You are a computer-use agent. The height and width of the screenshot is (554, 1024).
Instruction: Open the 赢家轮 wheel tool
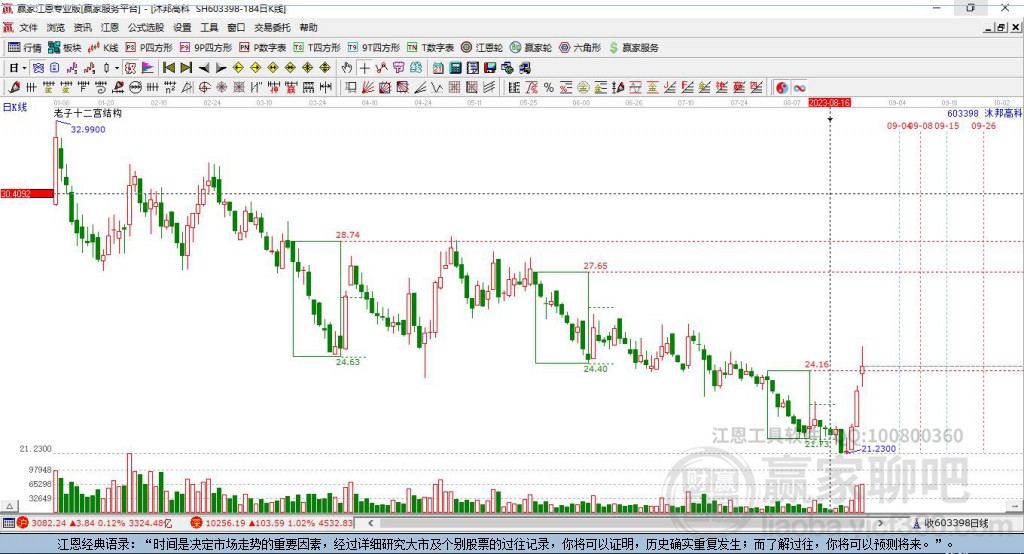pyautogui.click(x=531, y=48)
